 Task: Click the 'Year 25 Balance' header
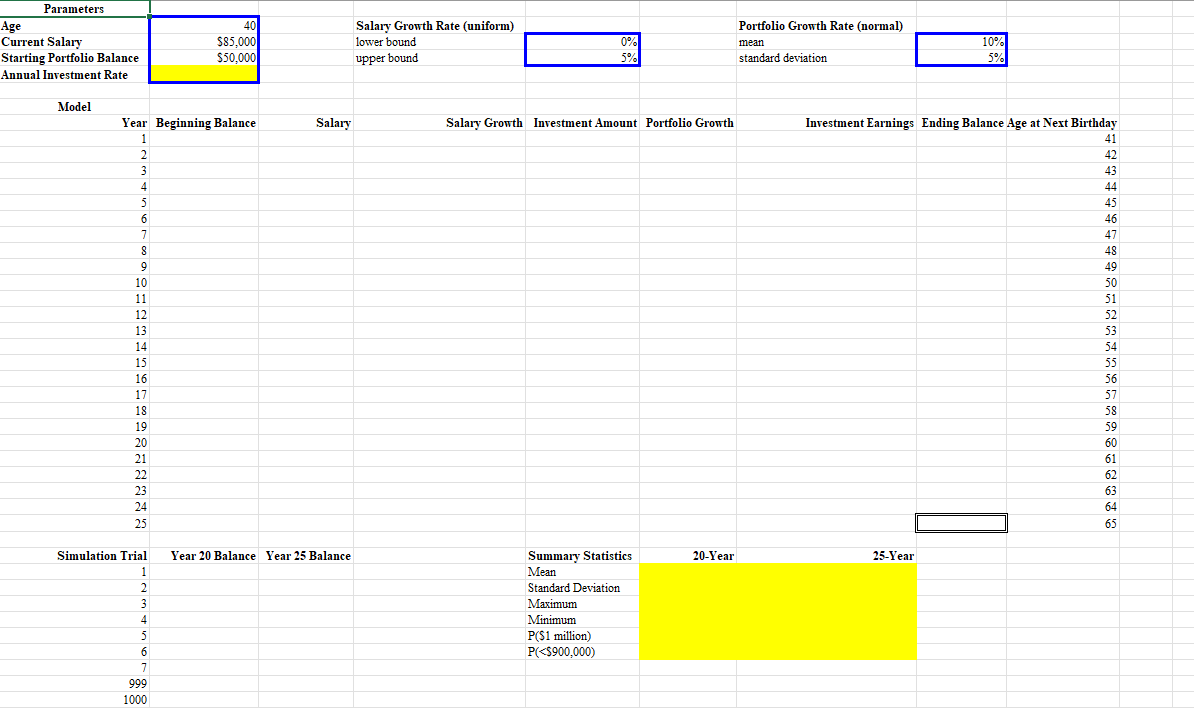pyautogui.click(x=308, y=556)
